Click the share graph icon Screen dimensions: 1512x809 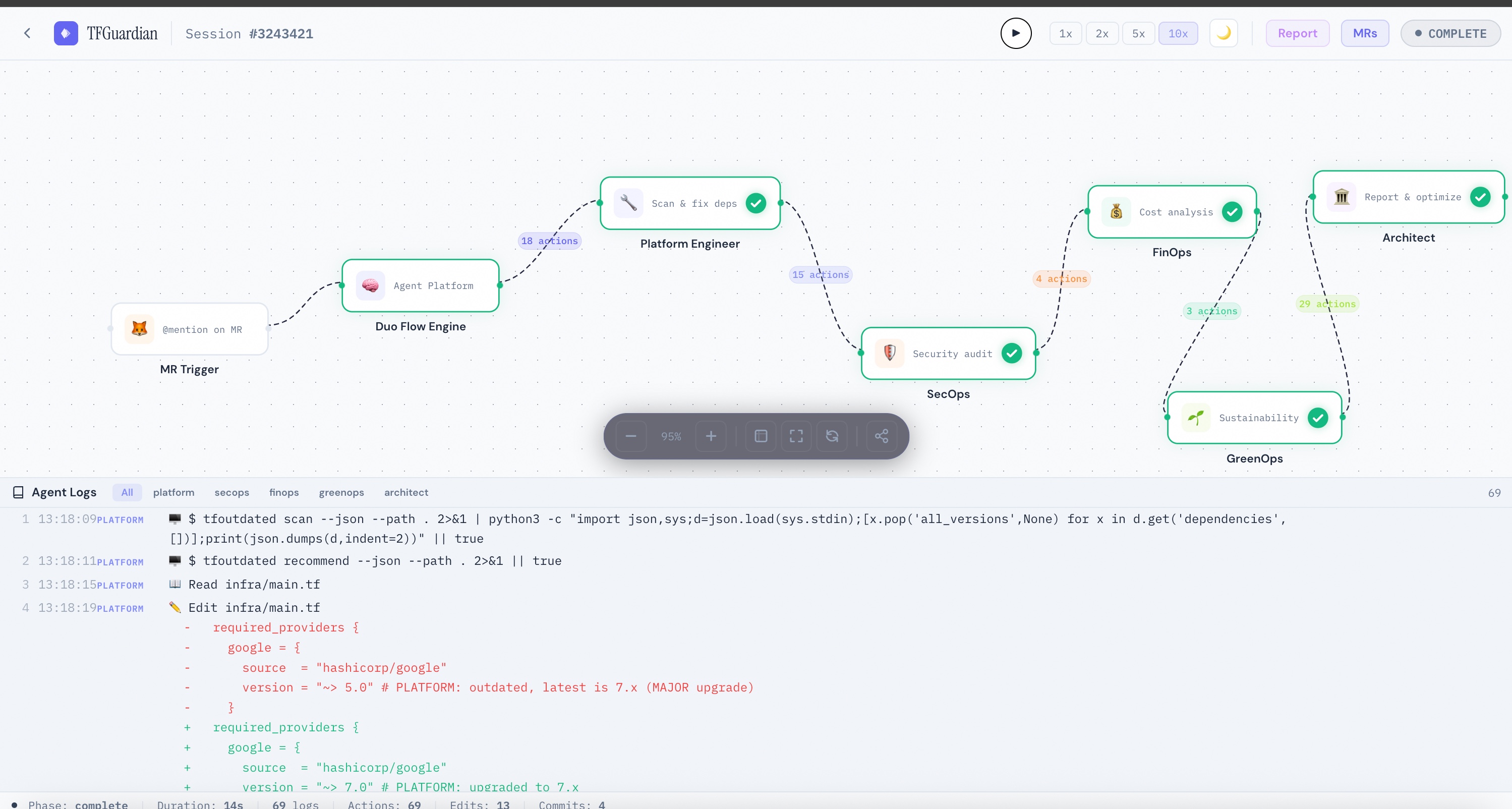tap(882, 436)
